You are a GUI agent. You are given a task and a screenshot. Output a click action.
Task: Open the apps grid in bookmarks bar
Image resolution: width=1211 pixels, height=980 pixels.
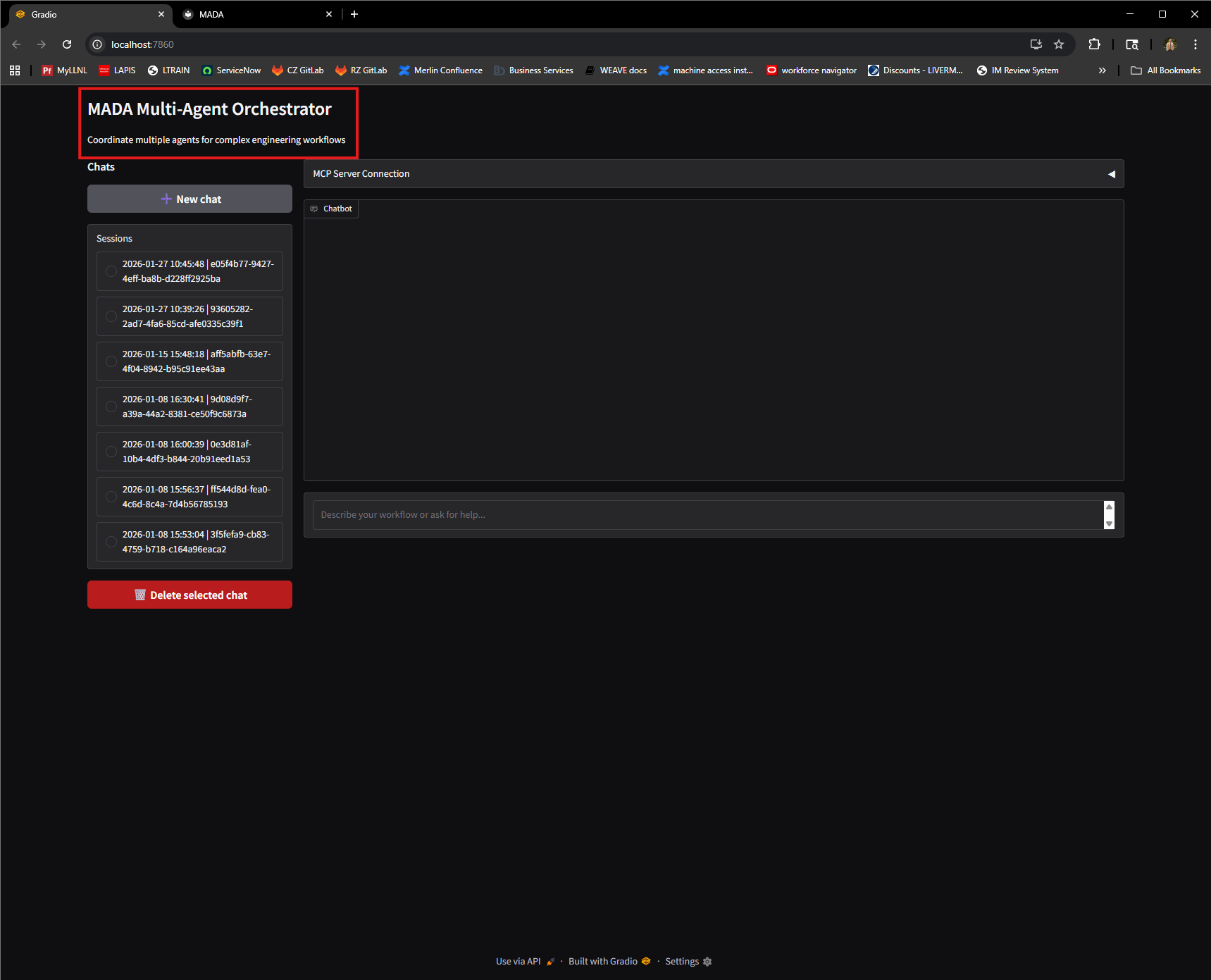(x=15, y=70)
